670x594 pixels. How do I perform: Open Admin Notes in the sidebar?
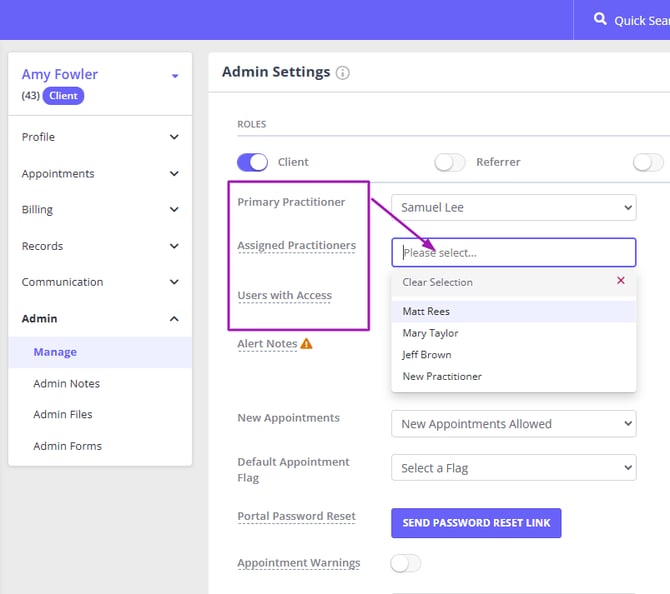[67, 384]
